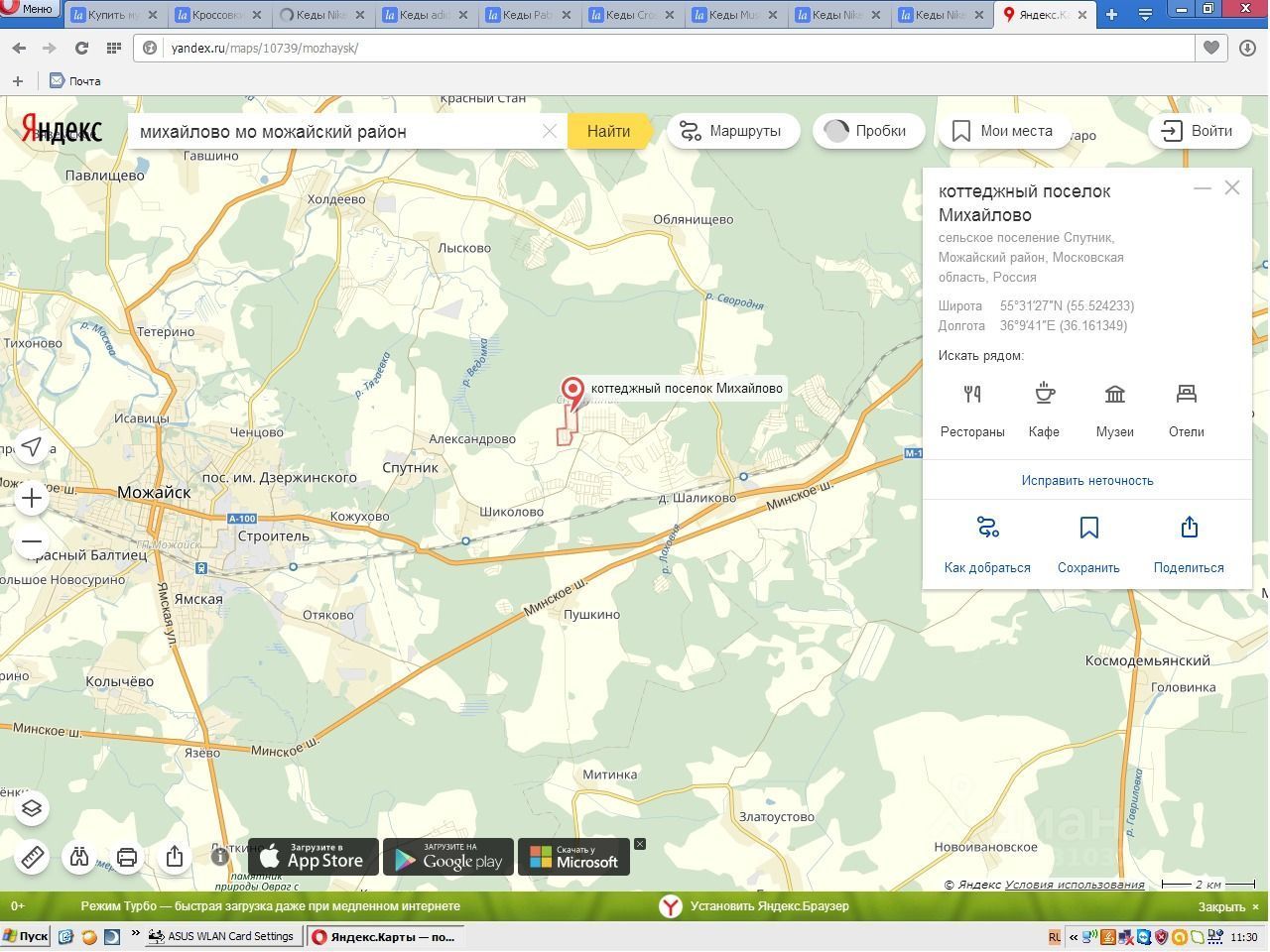
Task: Open the Microsoft download badge
Action: tap(573, 857)
